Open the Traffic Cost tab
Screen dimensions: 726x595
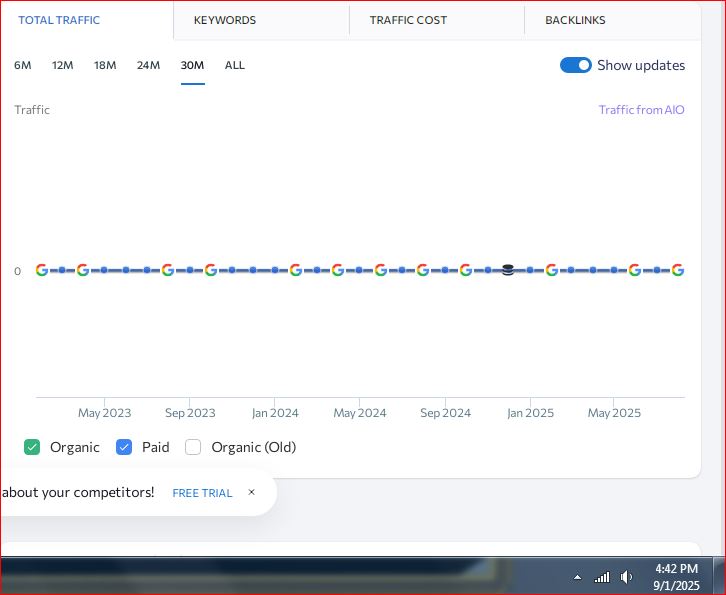408,20
